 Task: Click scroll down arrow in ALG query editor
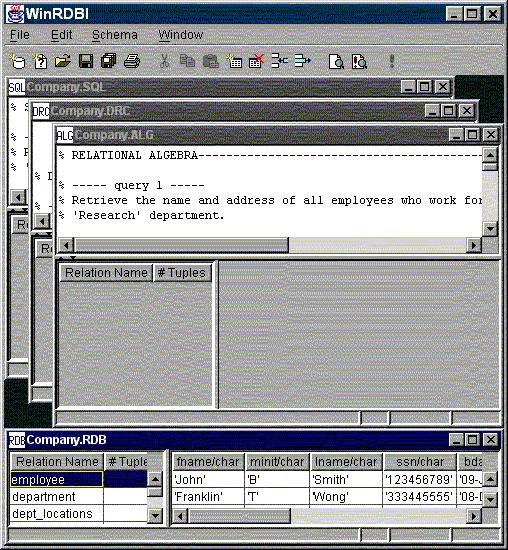[490, 229]
